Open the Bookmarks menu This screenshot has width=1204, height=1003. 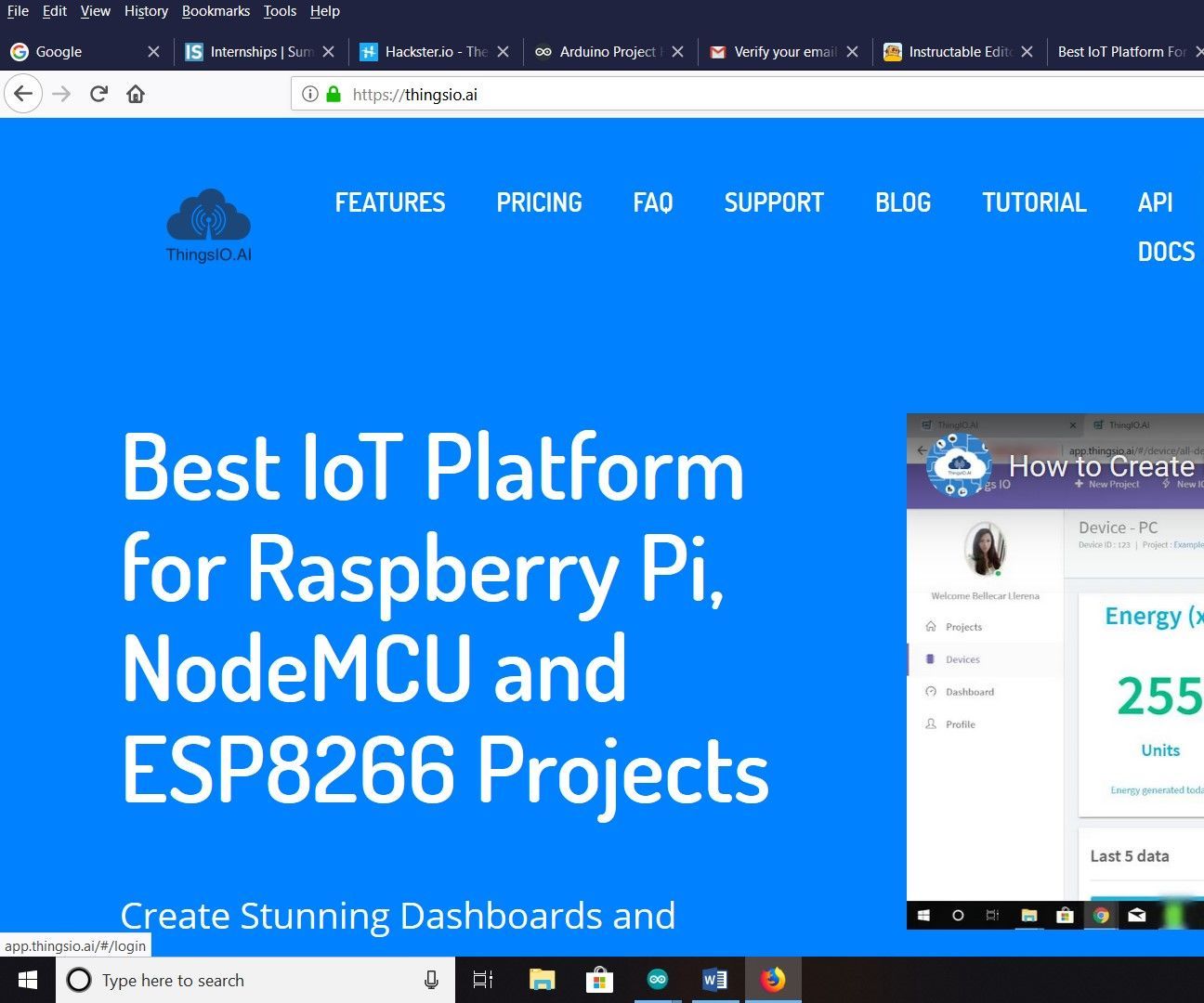(216, 11)
